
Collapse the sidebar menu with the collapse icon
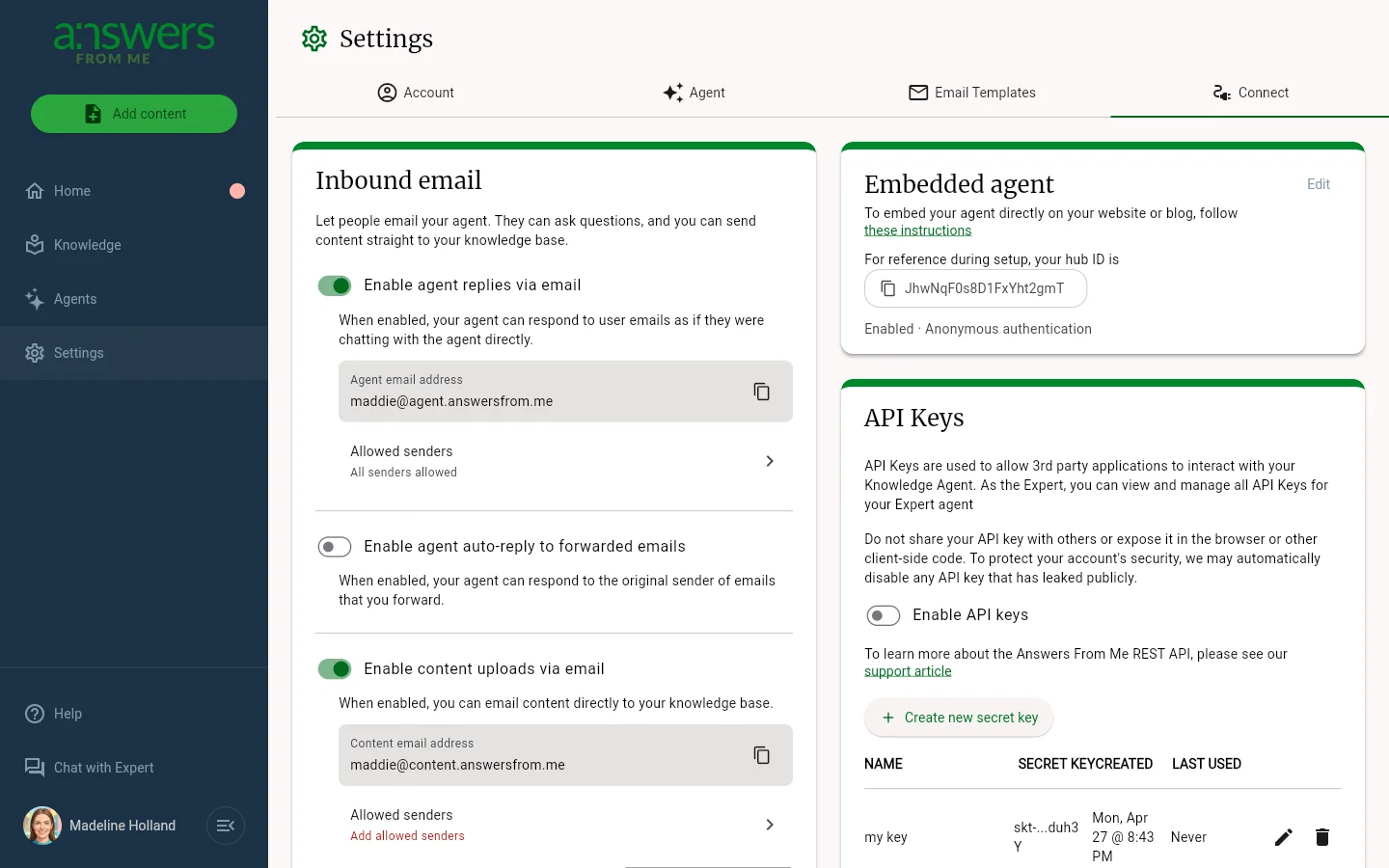[x=226, y=826]
